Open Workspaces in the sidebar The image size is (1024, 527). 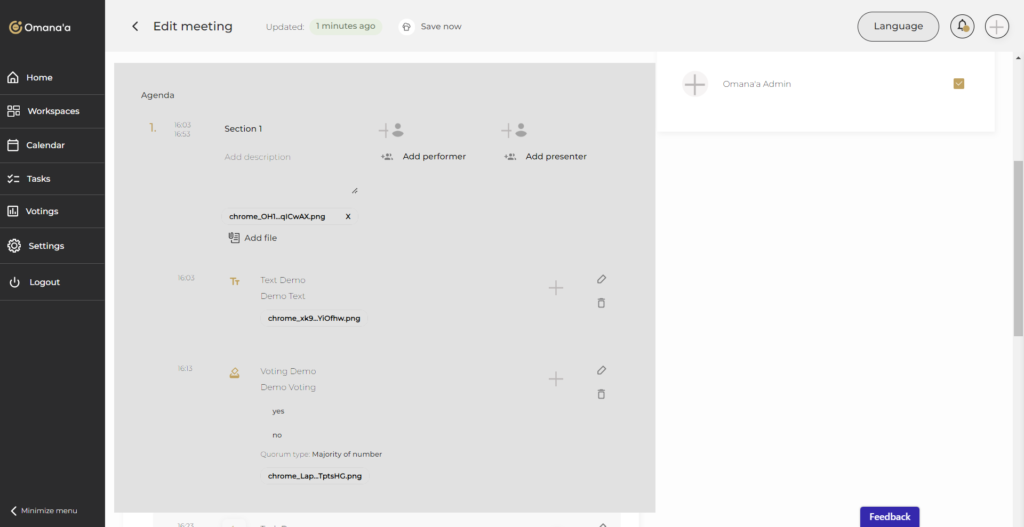[52, 111]
